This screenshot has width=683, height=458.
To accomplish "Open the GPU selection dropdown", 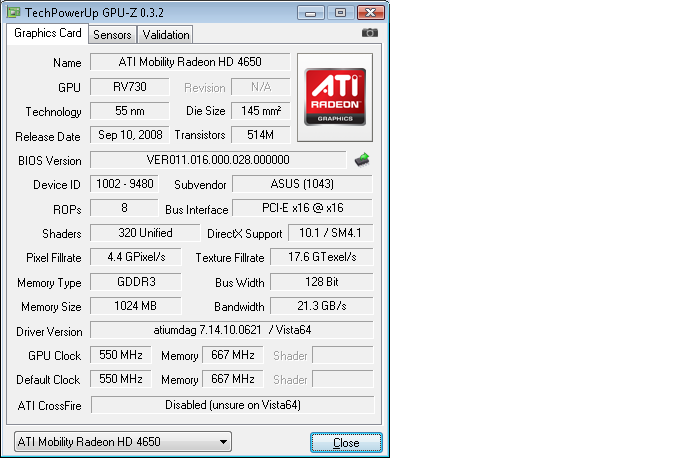I will [123, 442].
